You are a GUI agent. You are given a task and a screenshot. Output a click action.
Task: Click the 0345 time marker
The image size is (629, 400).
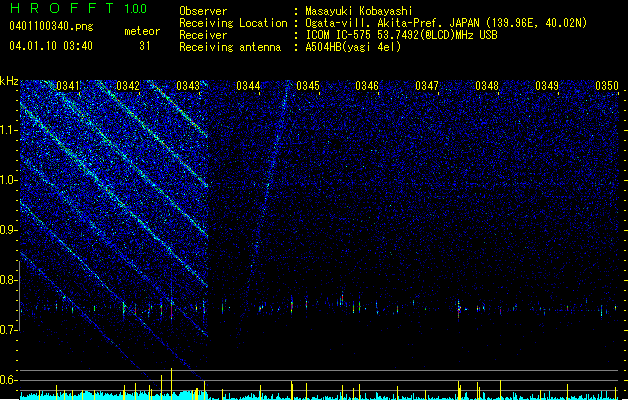308,86
